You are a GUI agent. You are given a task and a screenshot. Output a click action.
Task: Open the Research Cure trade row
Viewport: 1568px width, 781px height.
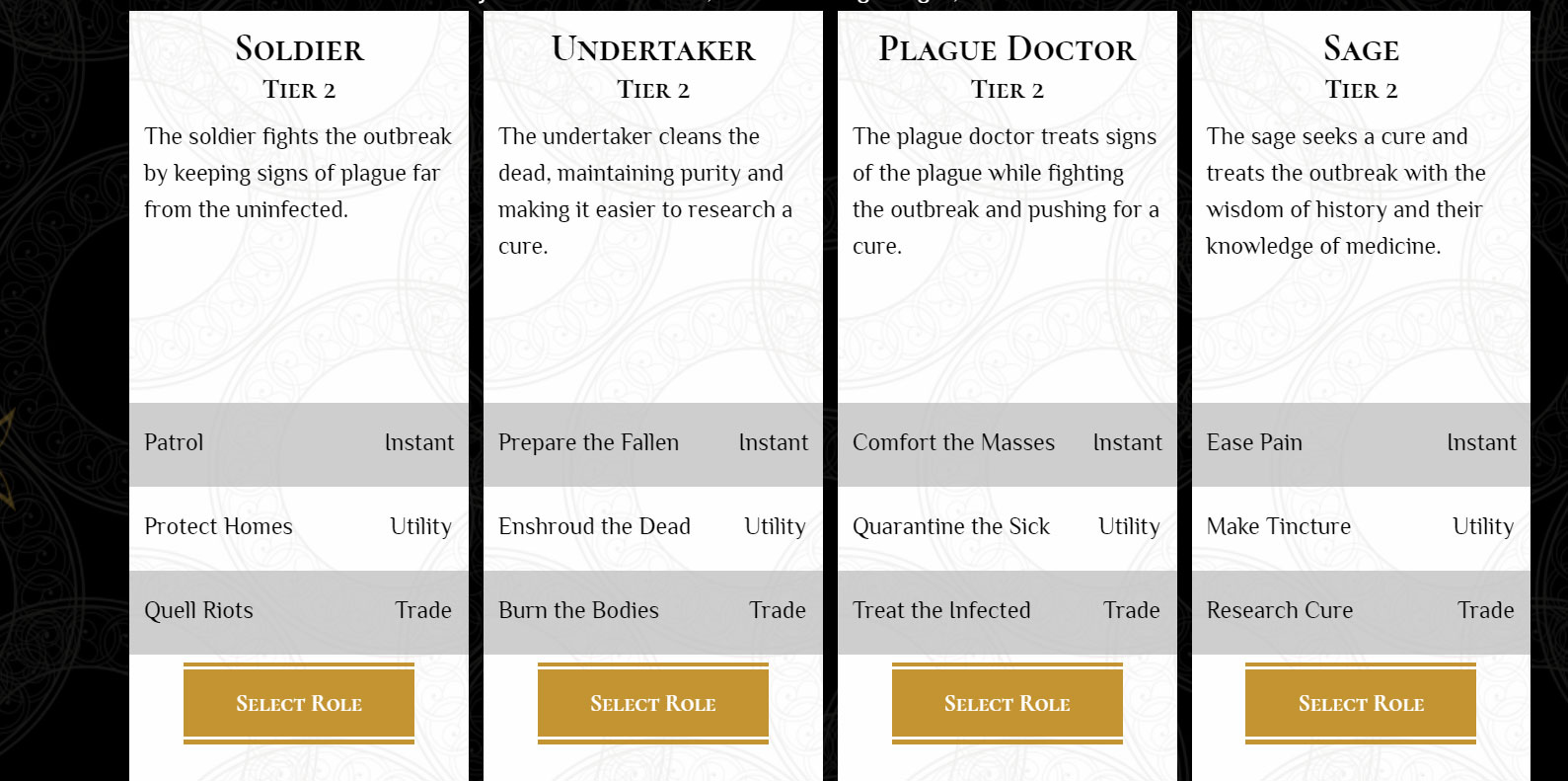pos(1361,612)
